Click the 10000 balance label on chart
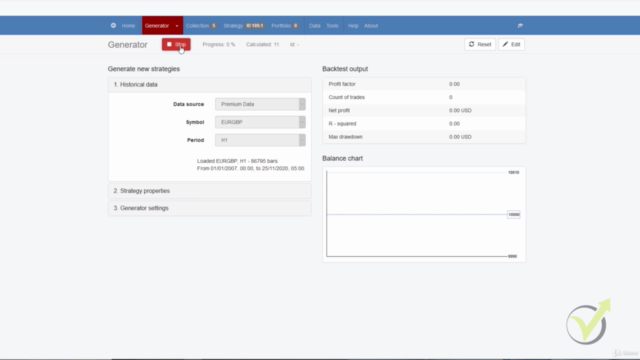The width and height of the screenshot is (640, 360). click(513, 214)
